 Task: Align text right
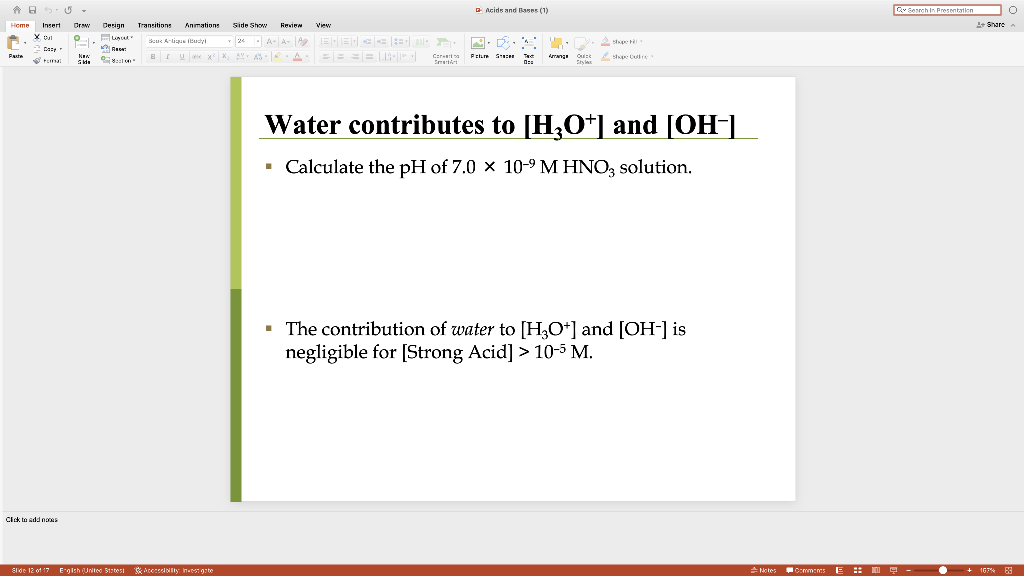(x=355, y=57)
